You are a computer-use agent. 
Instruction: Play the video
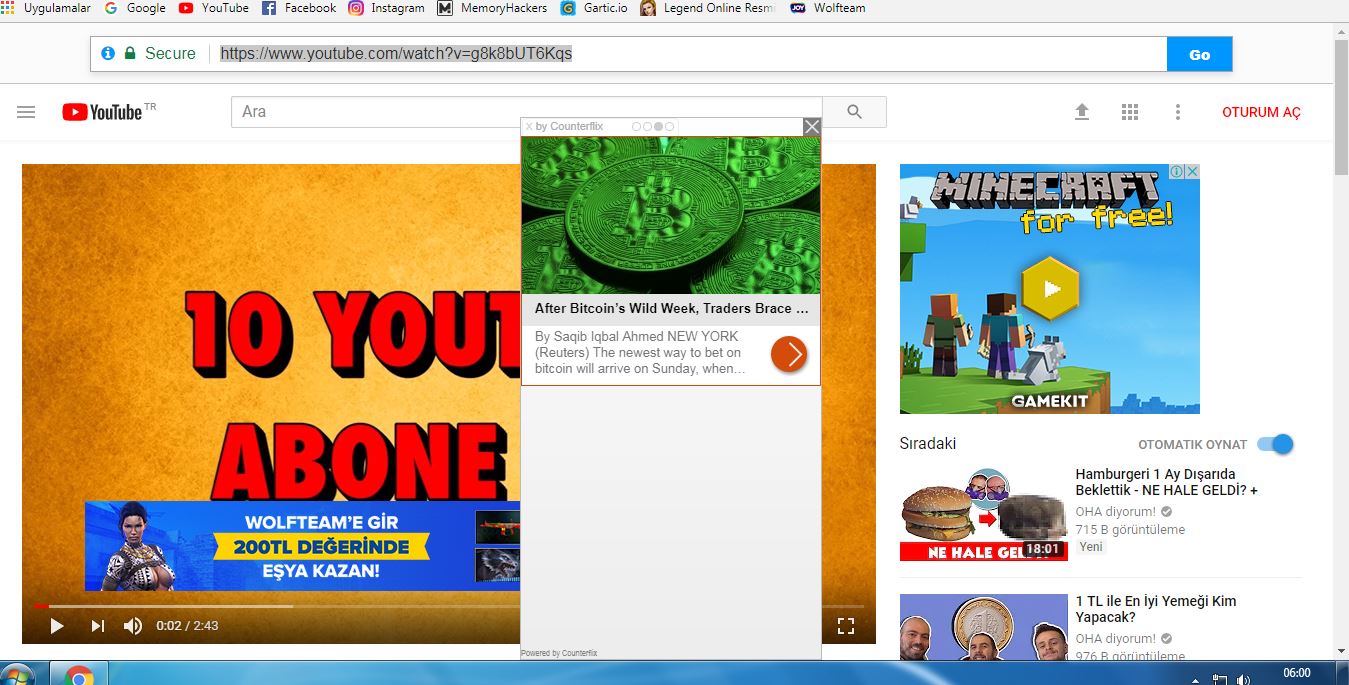pos(57,626)
